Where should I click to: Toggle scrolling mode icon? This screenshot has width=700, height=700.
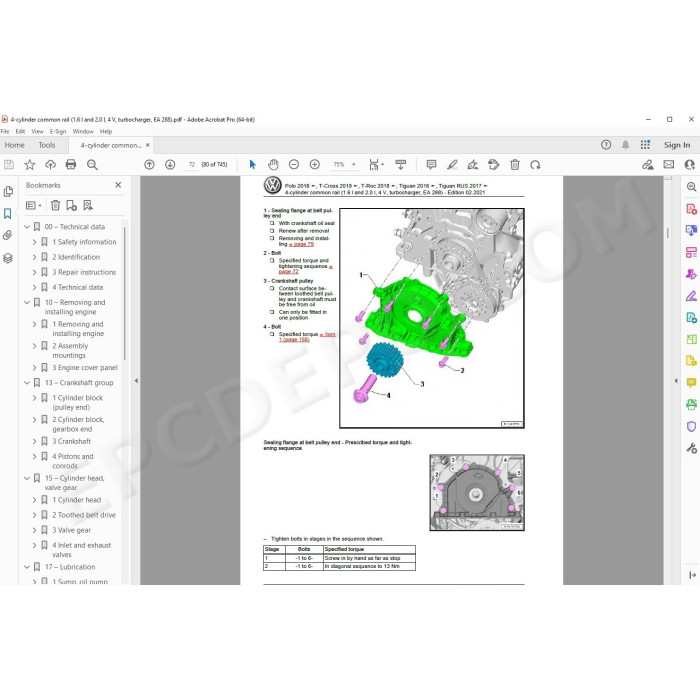click(x=400, y=165)
